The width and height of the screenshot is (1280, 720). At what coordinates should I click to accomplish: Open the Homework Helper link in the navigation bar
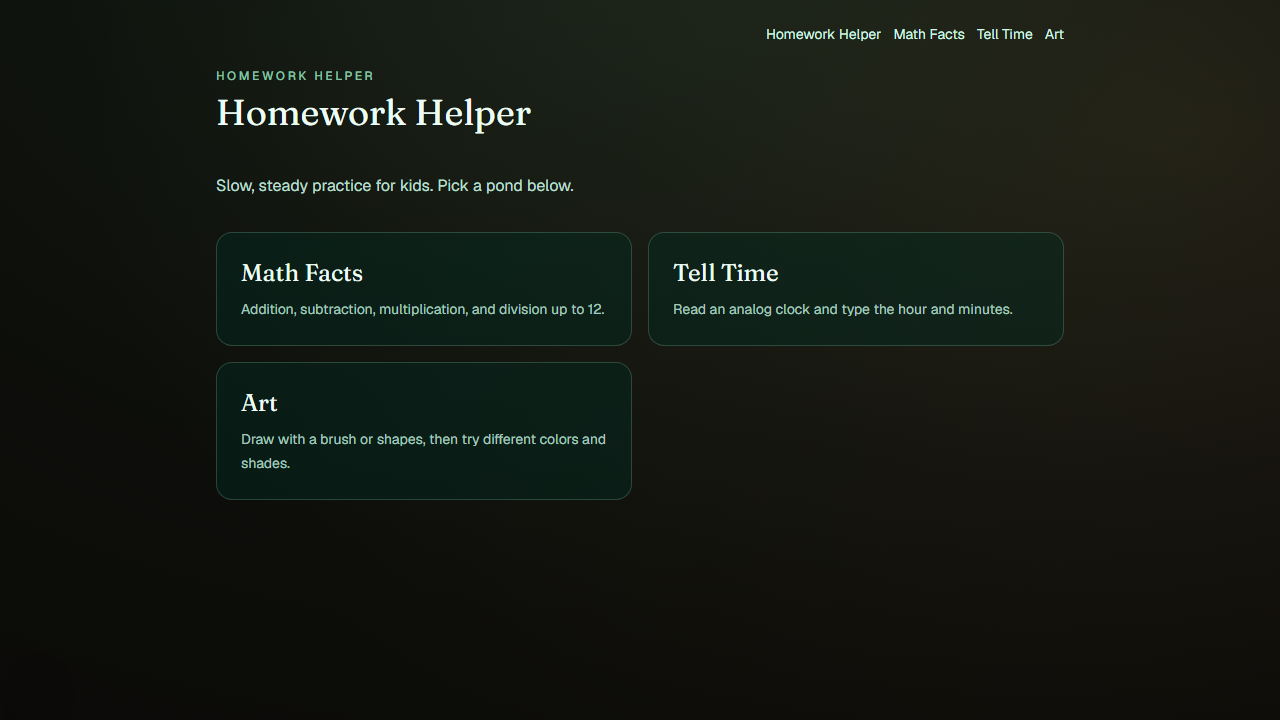pos(823,34)
